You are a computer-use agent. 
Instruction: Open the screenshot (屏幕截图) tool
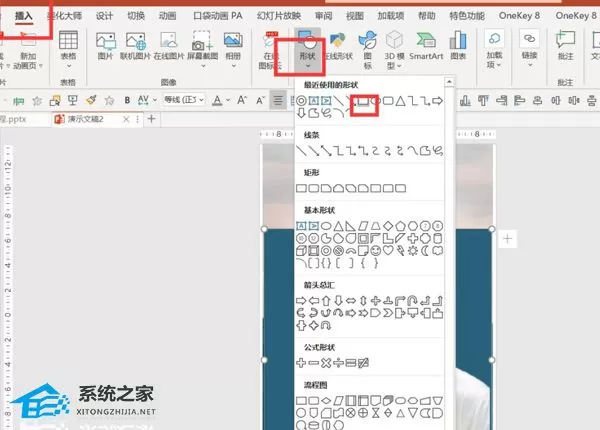(202, 49)
